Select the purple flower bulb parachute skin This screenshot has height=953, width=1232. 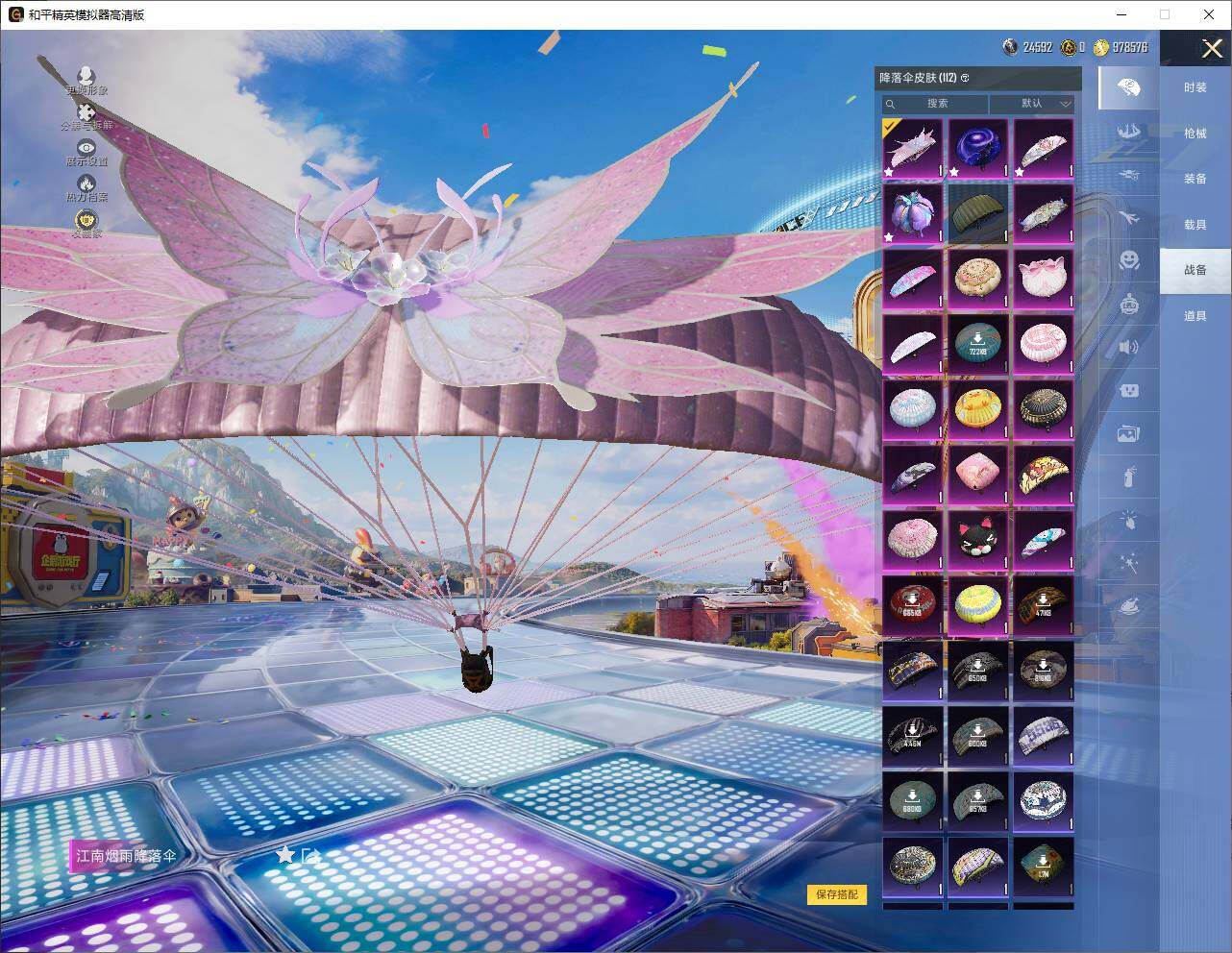913,213
